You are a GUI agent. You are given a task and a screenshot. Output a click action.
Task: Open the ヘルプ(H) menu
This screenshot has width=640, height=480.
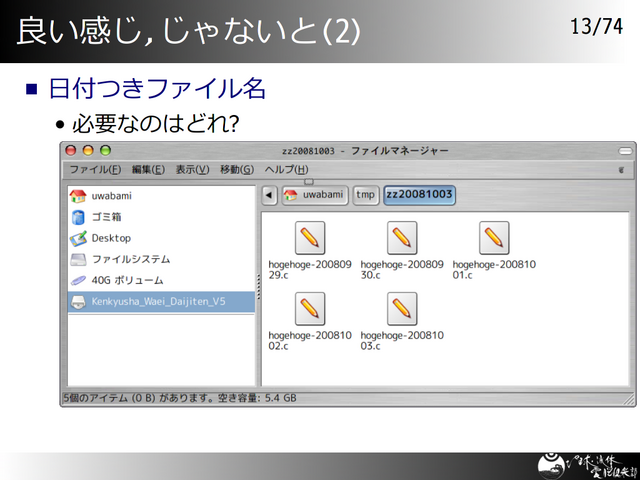(285, 169)
